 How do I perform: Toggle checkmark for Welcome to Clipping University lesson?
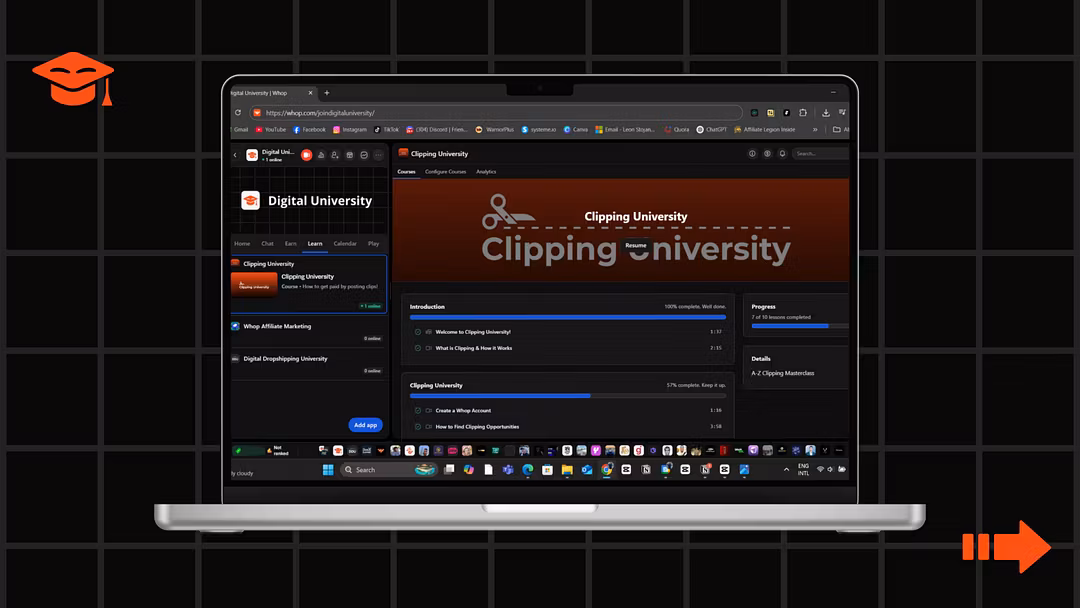tap(417, 332)
